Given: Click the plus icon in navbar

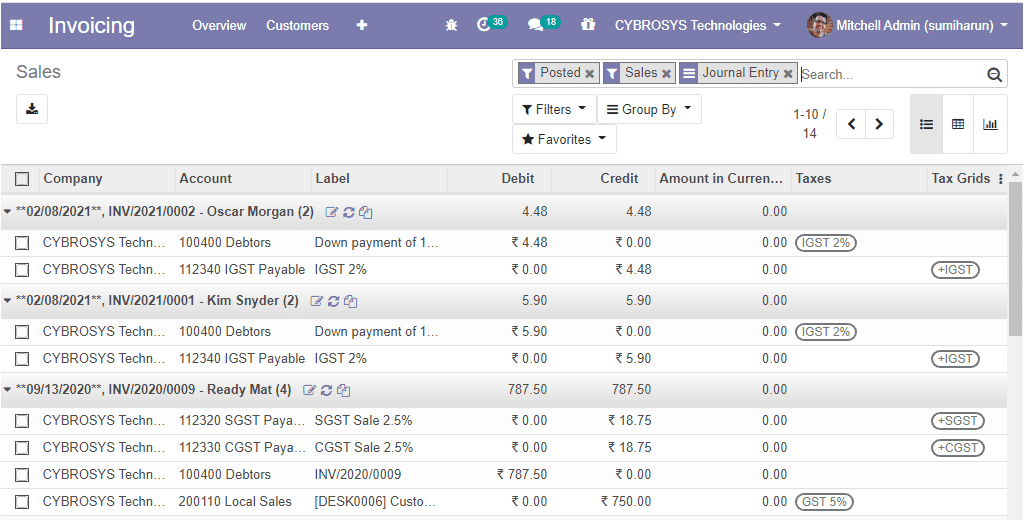Looking at the screenshot, I should pyautogui.click(x=362, y=25).
